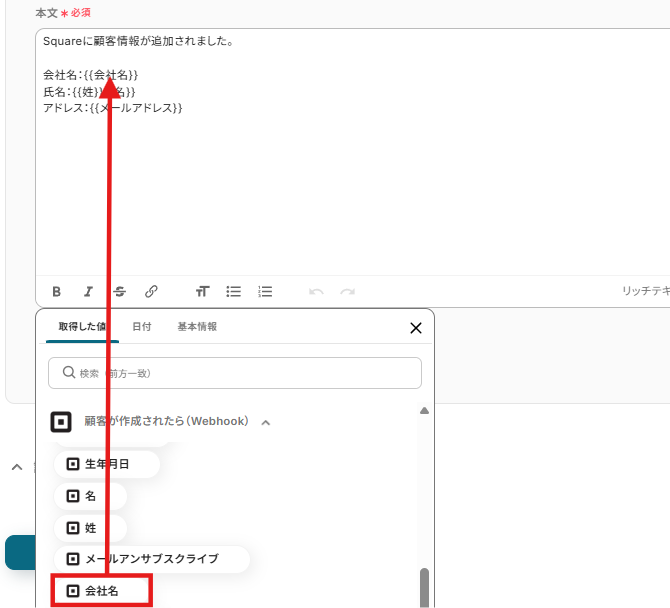670x608 pixels.
Task: Select the 取得した値 tab
Action: click(x=82, y=327)
